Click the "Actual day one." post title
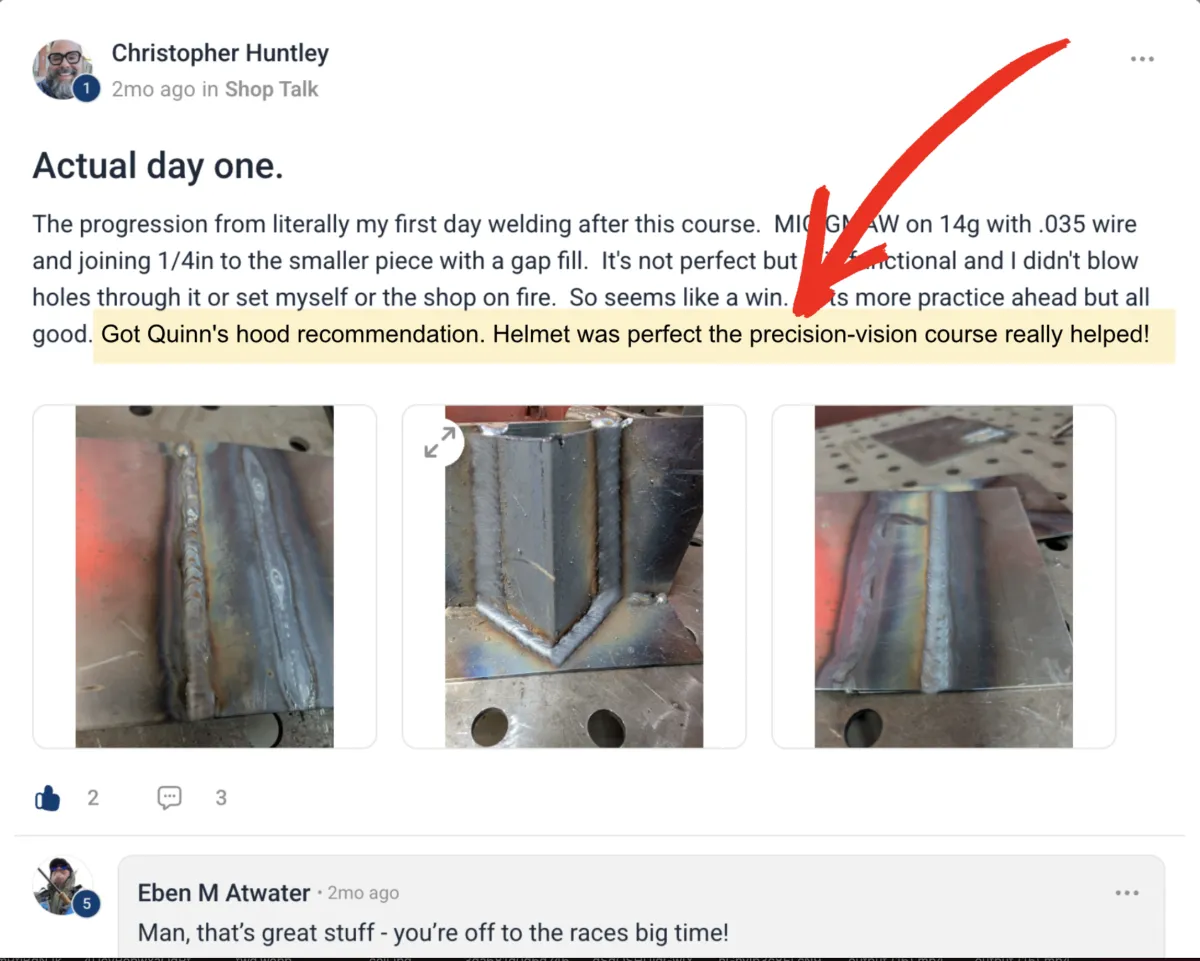Viewport: 1200px width, 961px height. [x=158, y=165]
